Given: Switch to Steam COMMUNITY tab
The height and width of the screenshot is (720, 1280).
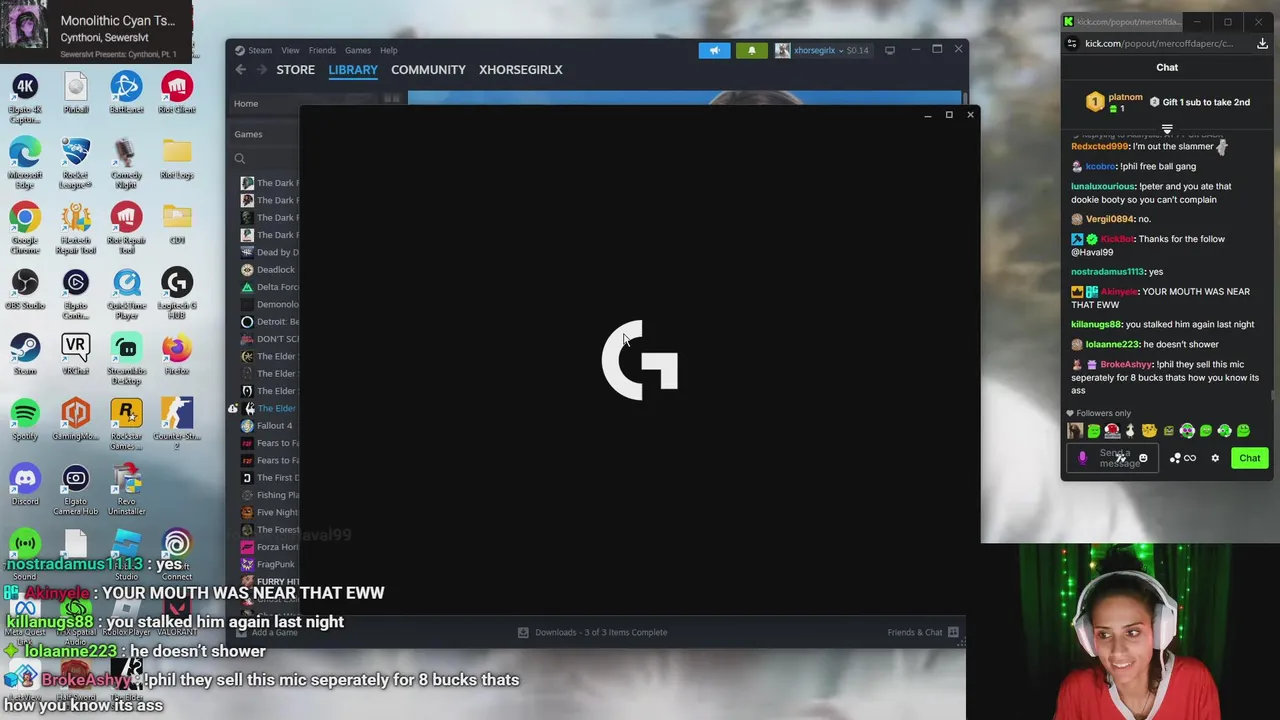Looking at the screenshot, I should [x=428, y=69].
